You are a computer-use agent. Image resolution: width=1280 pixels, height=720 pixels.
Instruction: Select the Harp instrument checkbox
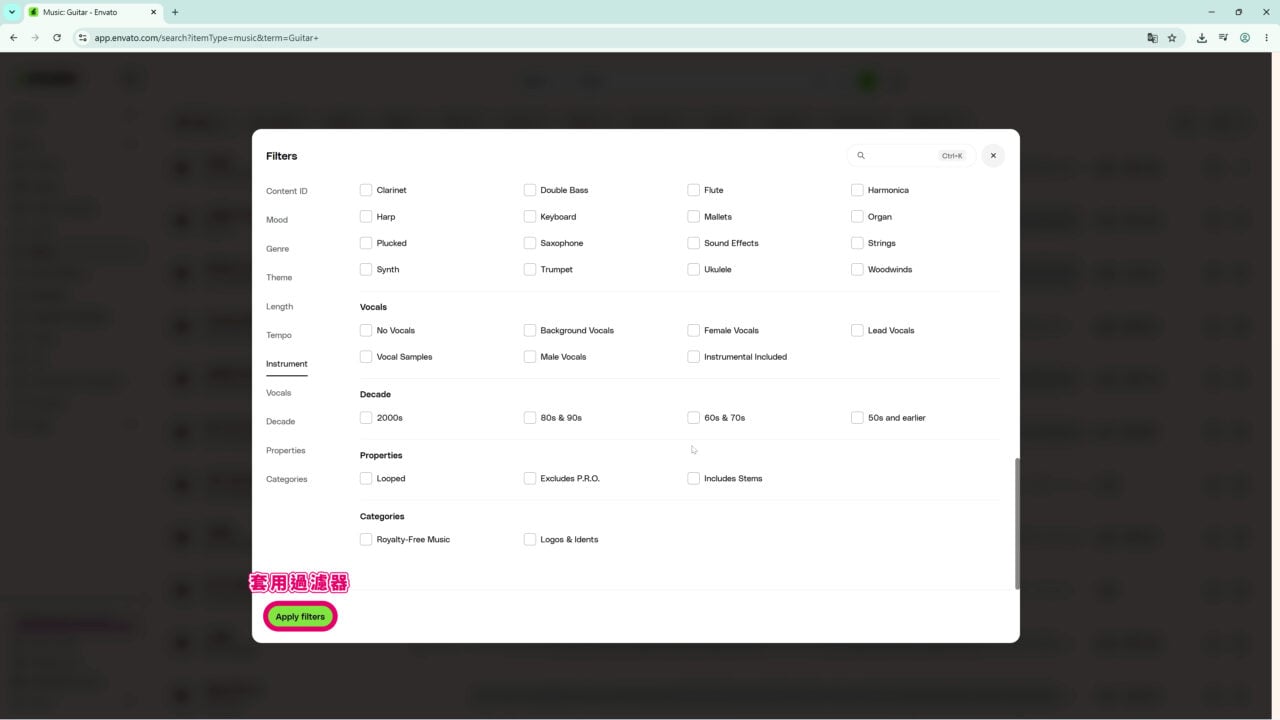pos(366,216)
